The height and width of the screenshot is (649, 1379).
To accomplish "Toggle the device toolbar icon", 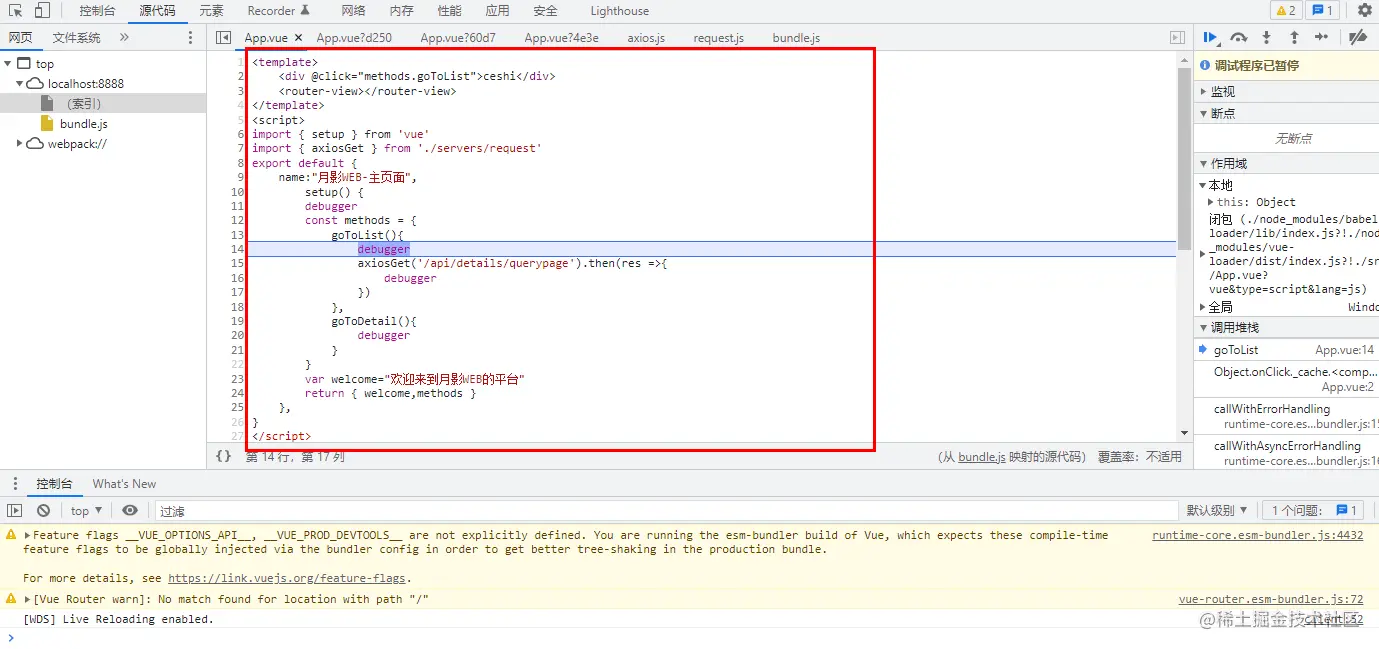I will pyautogui.click(x=42, y=11).
